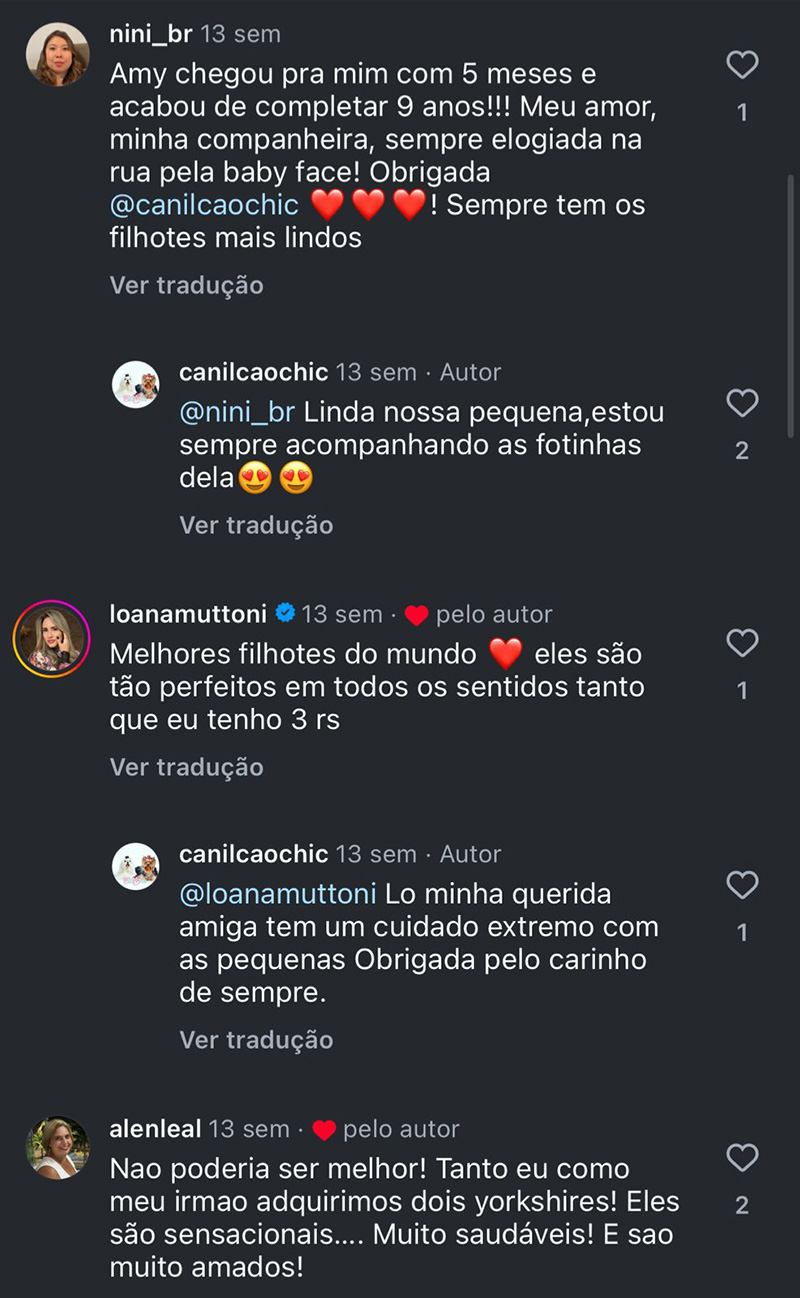Like loanamuttoni's comment with heart icon
Screen dimensions: 800x1298
coord(742,643)
